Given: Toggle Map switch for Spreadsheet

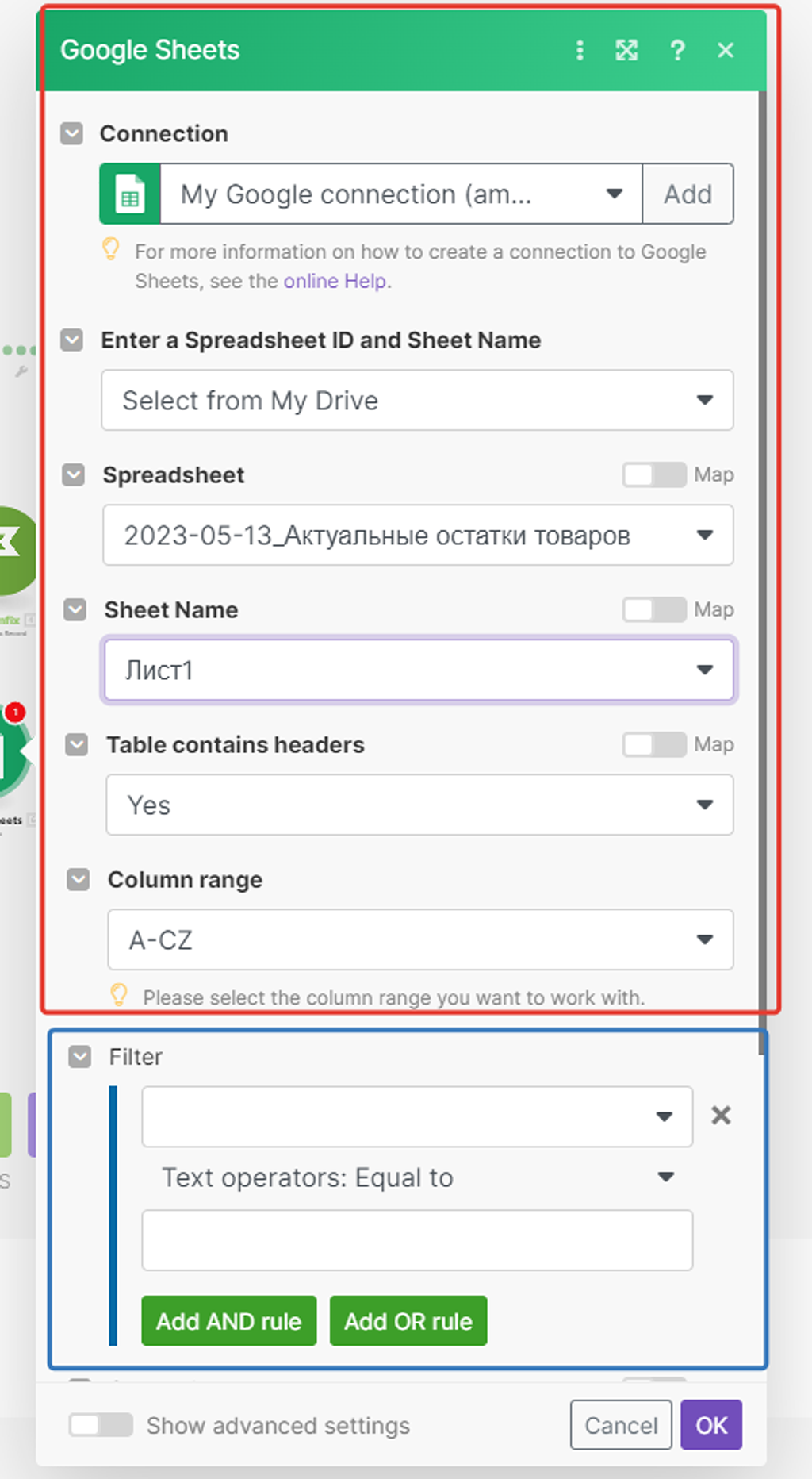Looking at the screenshot, I should pos(654,474).
